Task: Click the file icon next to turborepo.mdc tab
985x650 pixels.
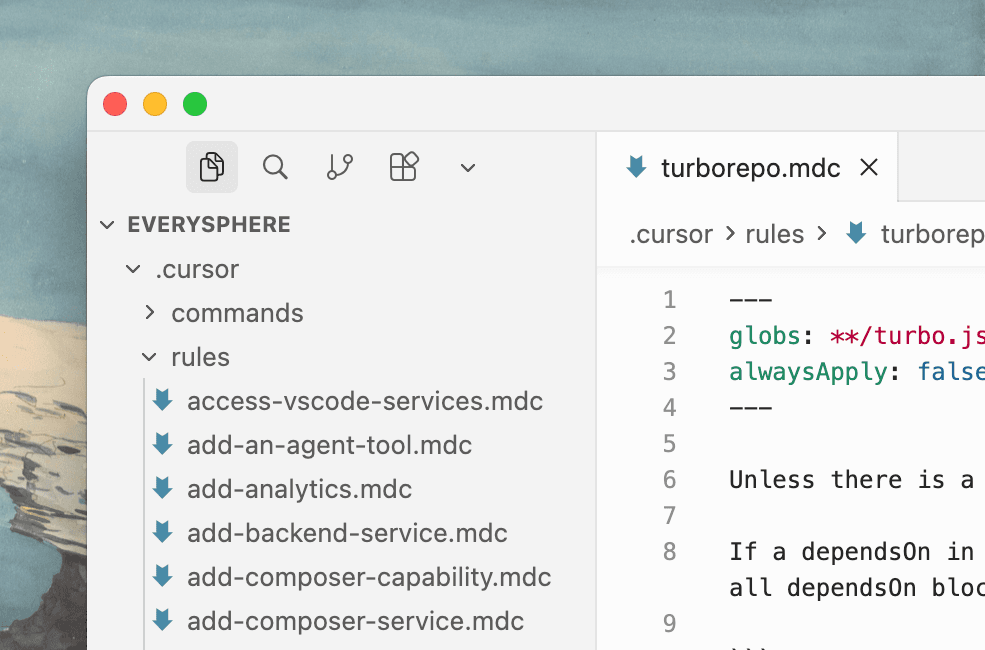Action: [636, 167]
